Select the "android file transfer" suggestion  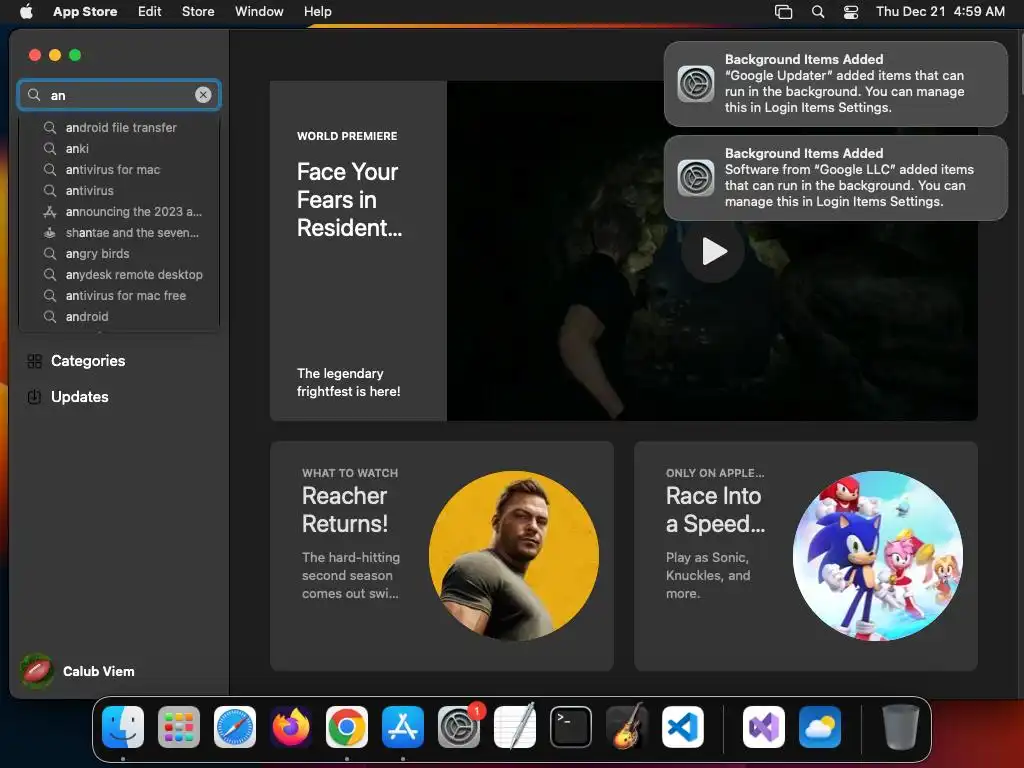coord(119,127)
